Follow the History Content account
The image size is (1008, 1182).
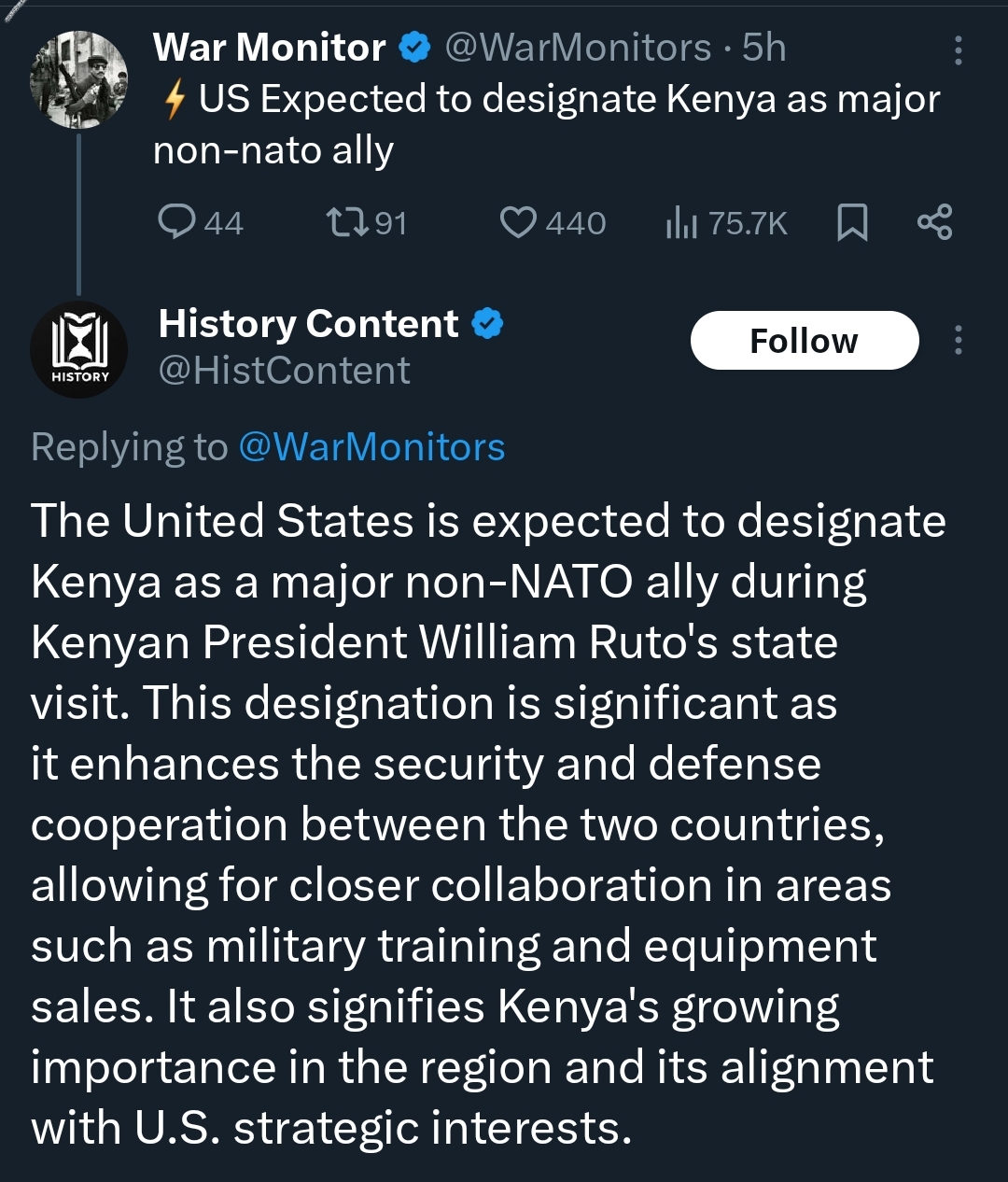click(x=805, y=341)
